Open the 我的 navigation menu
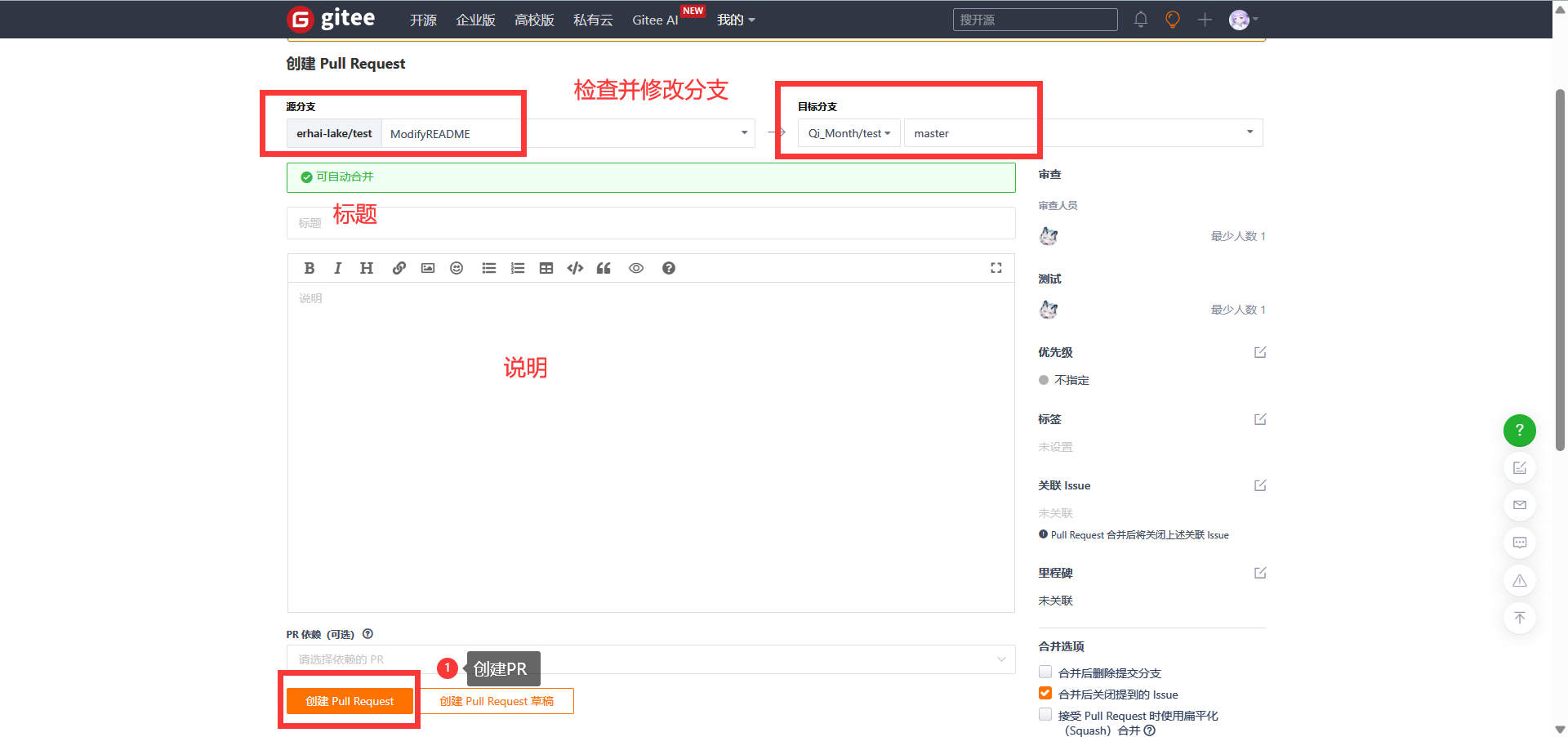Image resolution: width=1568 pixels, height=737 pixels. [x=735, y=20]
